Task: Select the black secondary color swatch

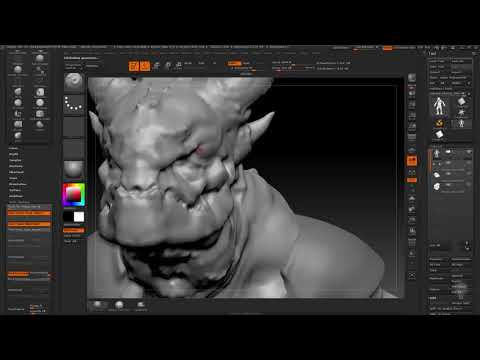Action: pos(68,217)
